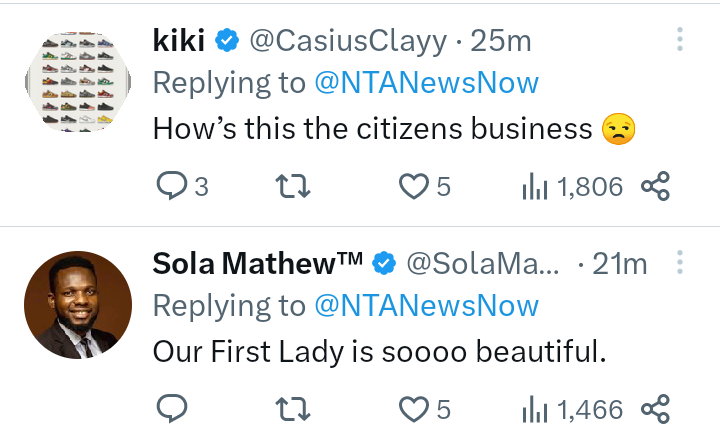Like kiki's tweet about citizens business
Screen dimensions: 720x436
[x=413, y=186]
